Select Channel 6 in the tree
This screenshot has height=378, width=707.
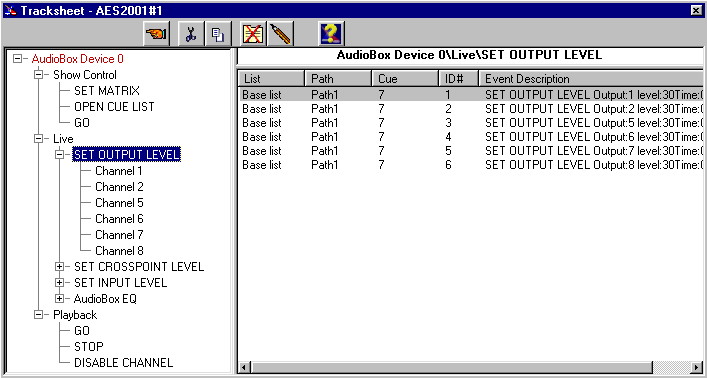119,219
